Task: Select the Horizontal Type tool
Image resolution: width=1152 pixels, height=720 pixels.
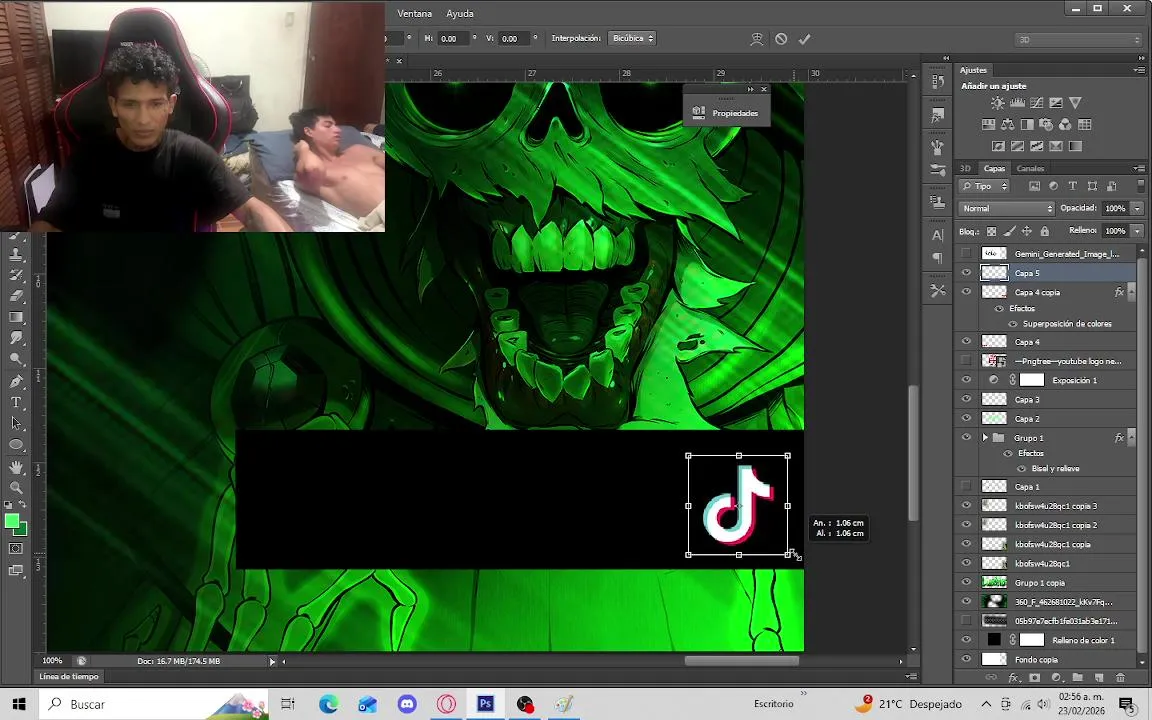Action: [x=16, y=403]
